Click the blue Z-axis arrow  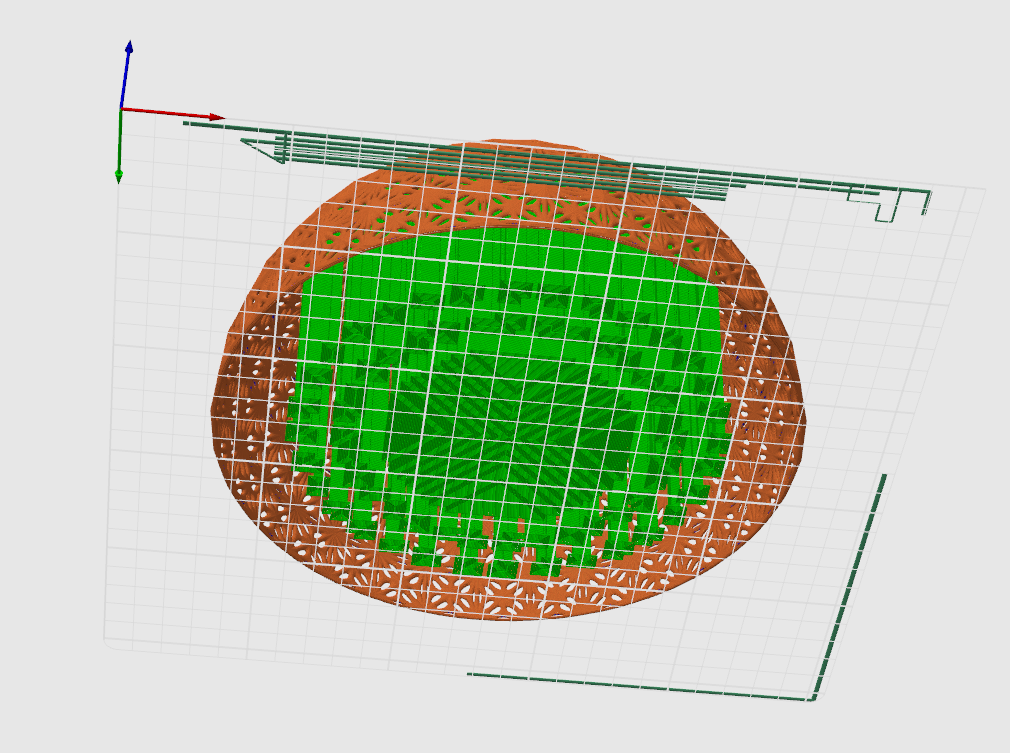click(x=126, y=72)
